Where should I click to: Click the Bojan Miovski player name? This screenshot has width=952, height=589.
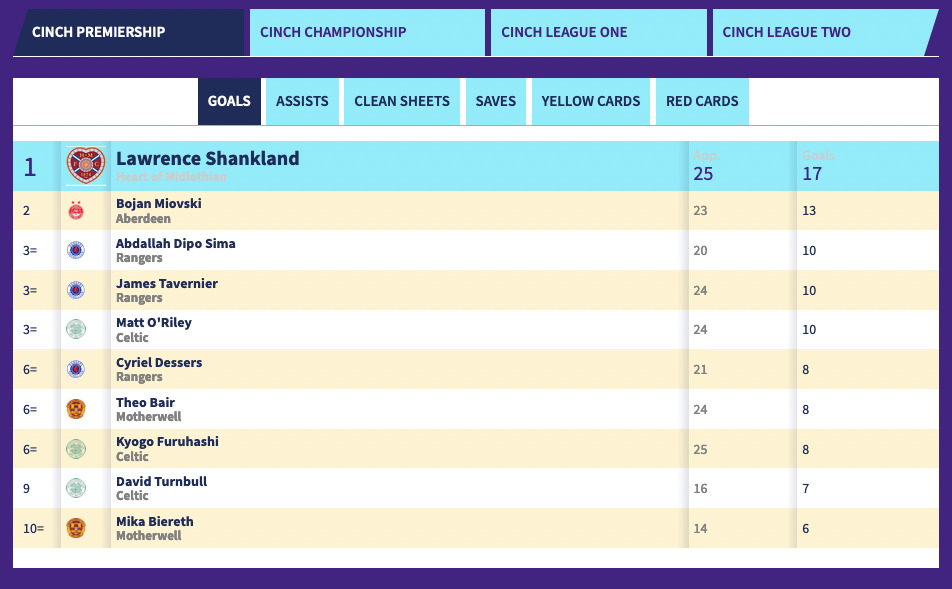tap(158, 203)
